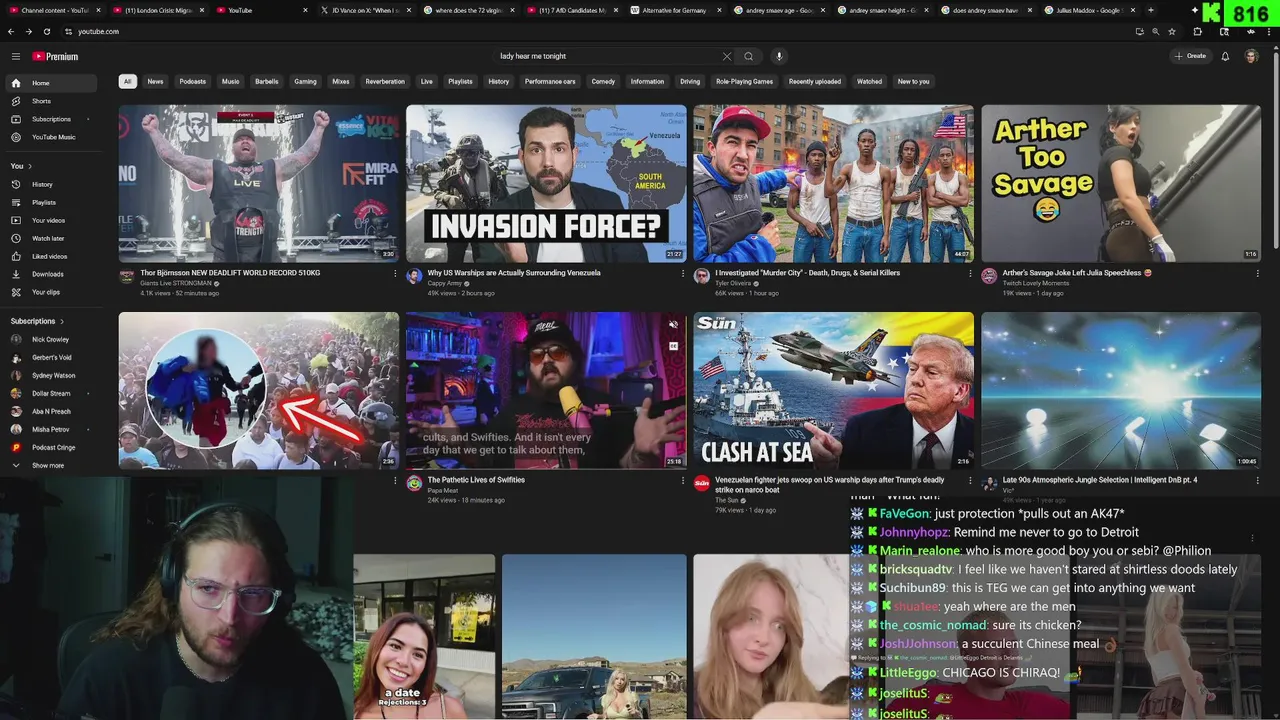
Task: Click the YouTube Premium logo
Action: [x=55, y=56]
